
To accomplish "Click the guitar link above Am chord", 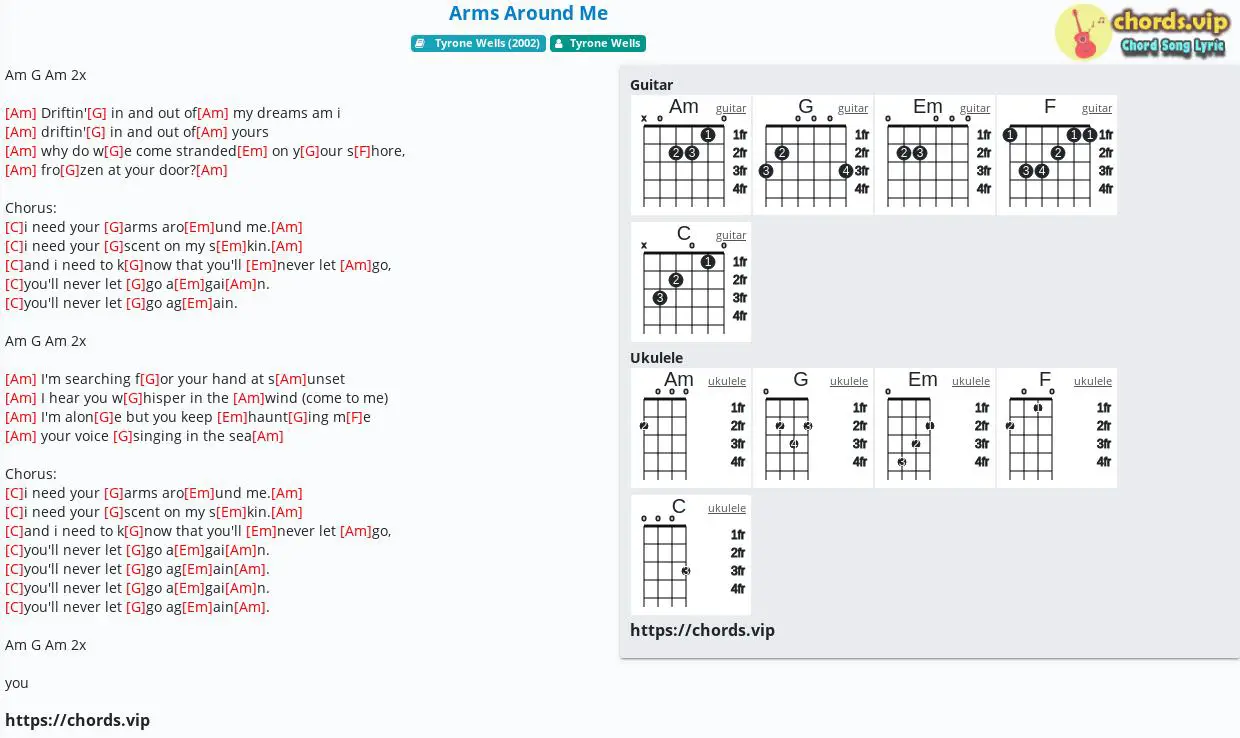I will click(x=731, y=108).
